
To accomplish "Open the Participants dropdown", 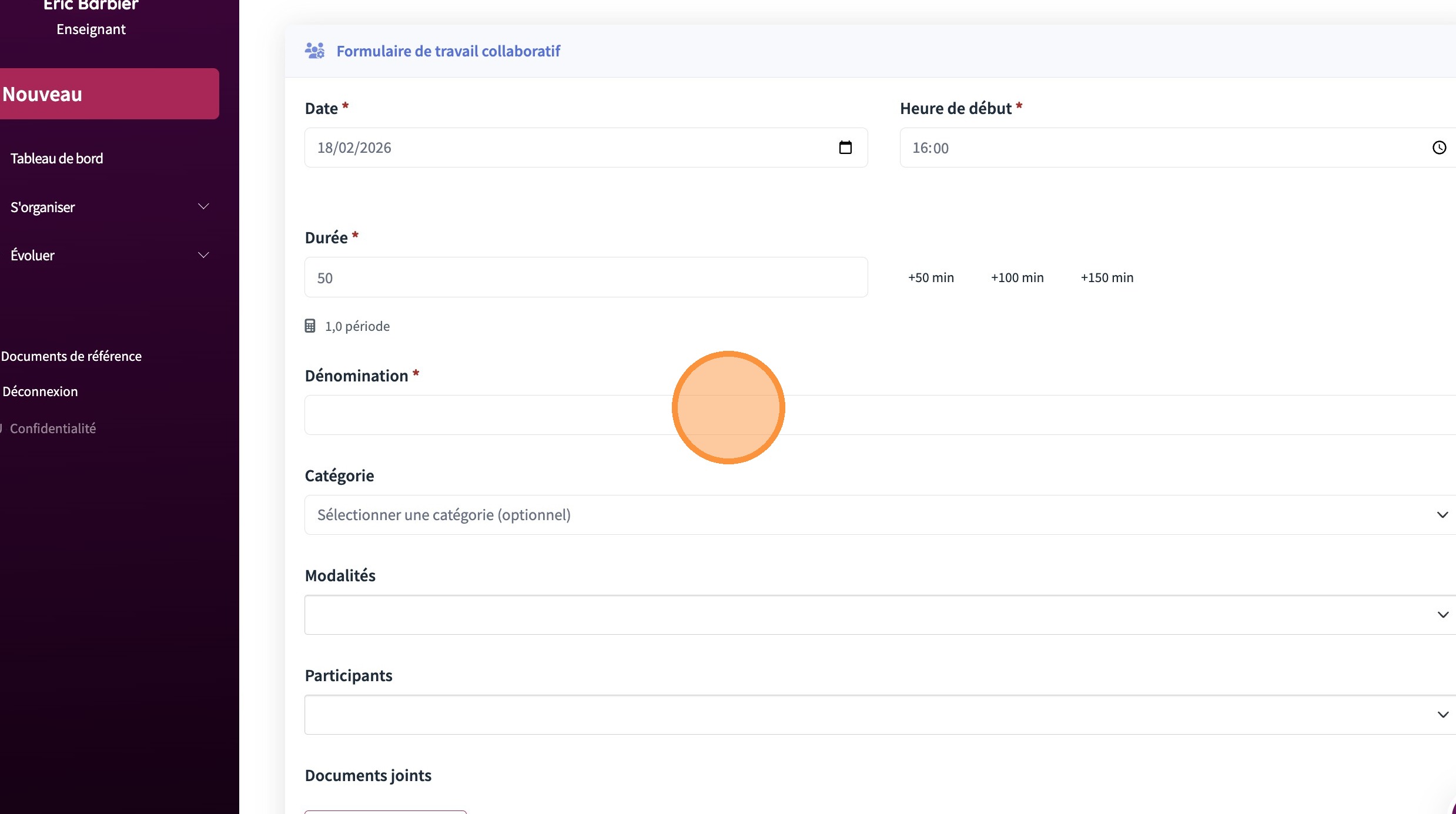I will pyautogui.click(x=879, y=715).
